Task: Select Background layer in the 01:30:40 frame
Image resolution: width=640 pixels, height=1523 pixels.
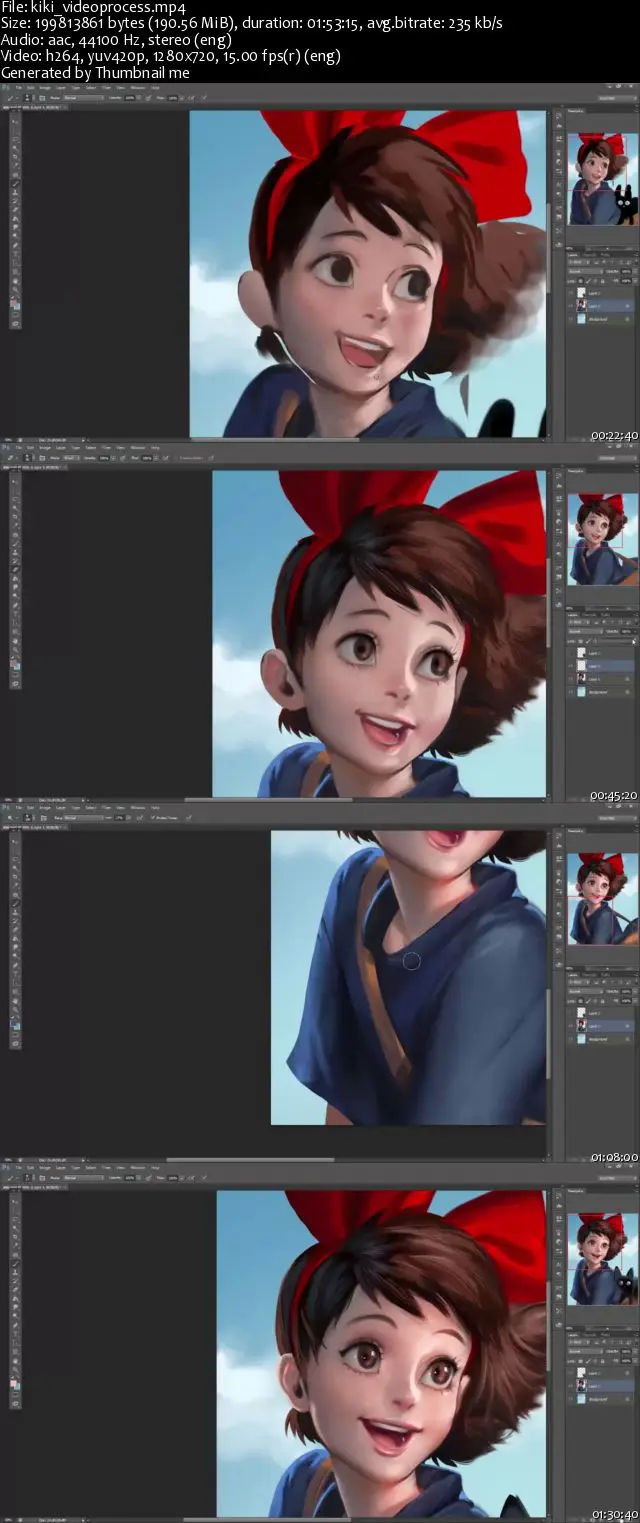Action: pyautogui.click(x=601, y=1399)
